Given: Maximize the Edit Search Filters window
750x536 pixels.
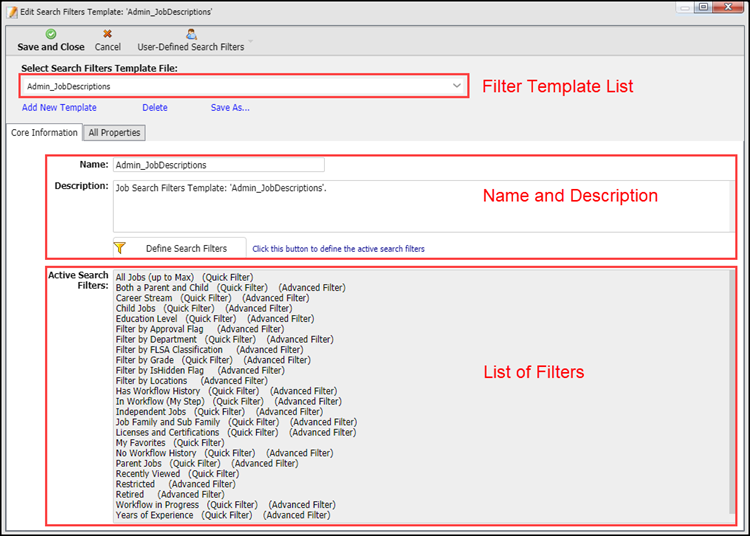Looking at the screenshot, I should (707, 8).
